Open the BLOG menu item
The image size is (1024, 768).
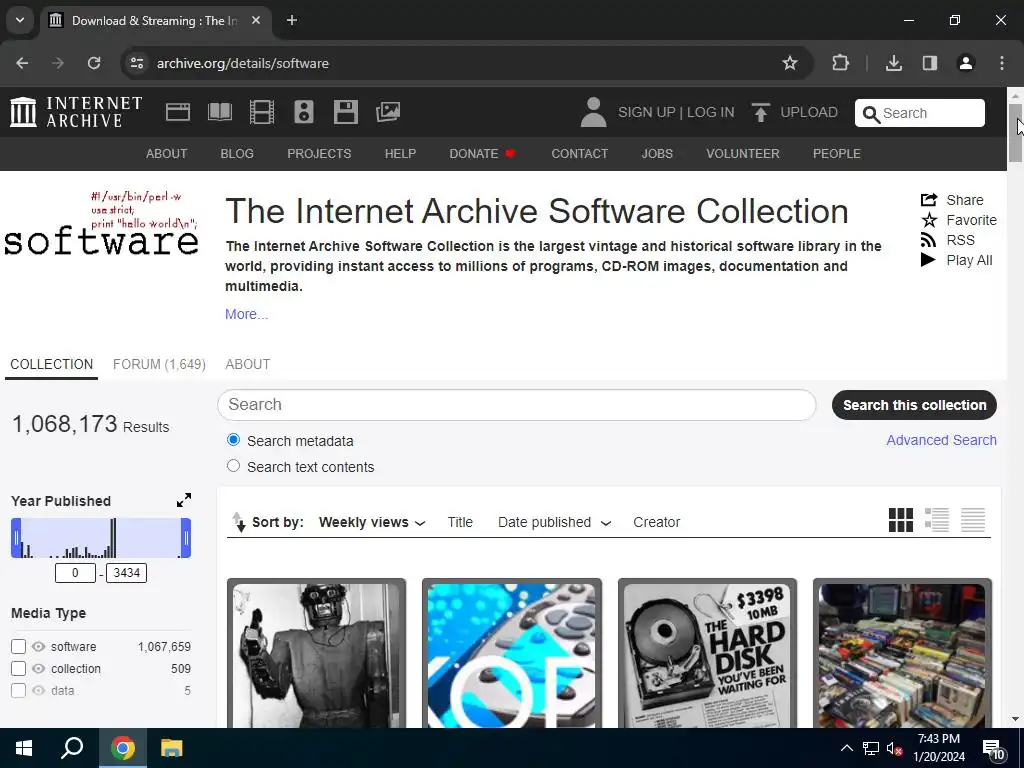[x=237, y=154]
